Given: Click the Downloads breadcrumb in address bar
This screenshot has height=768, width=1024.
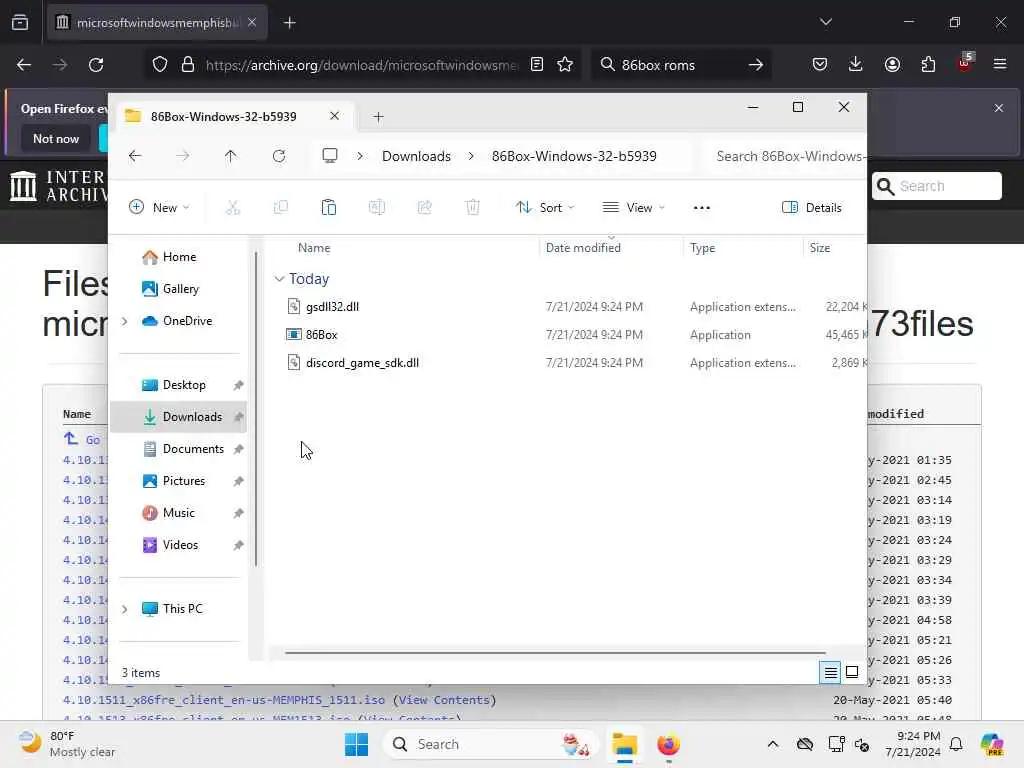Looking at the screenshot, I should tap(416, 156).
